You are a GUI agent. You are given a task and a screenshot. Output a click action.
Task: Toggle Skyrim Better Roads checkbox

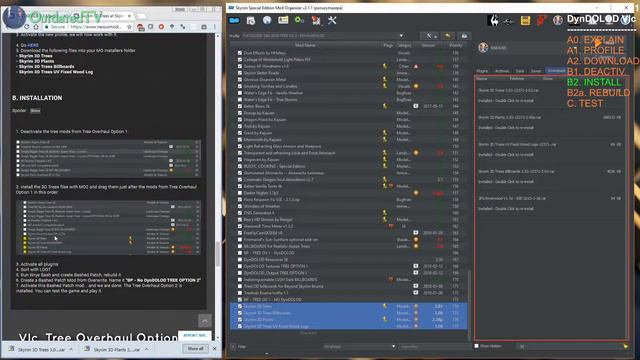pyautogui.click(x=240, y=73)
